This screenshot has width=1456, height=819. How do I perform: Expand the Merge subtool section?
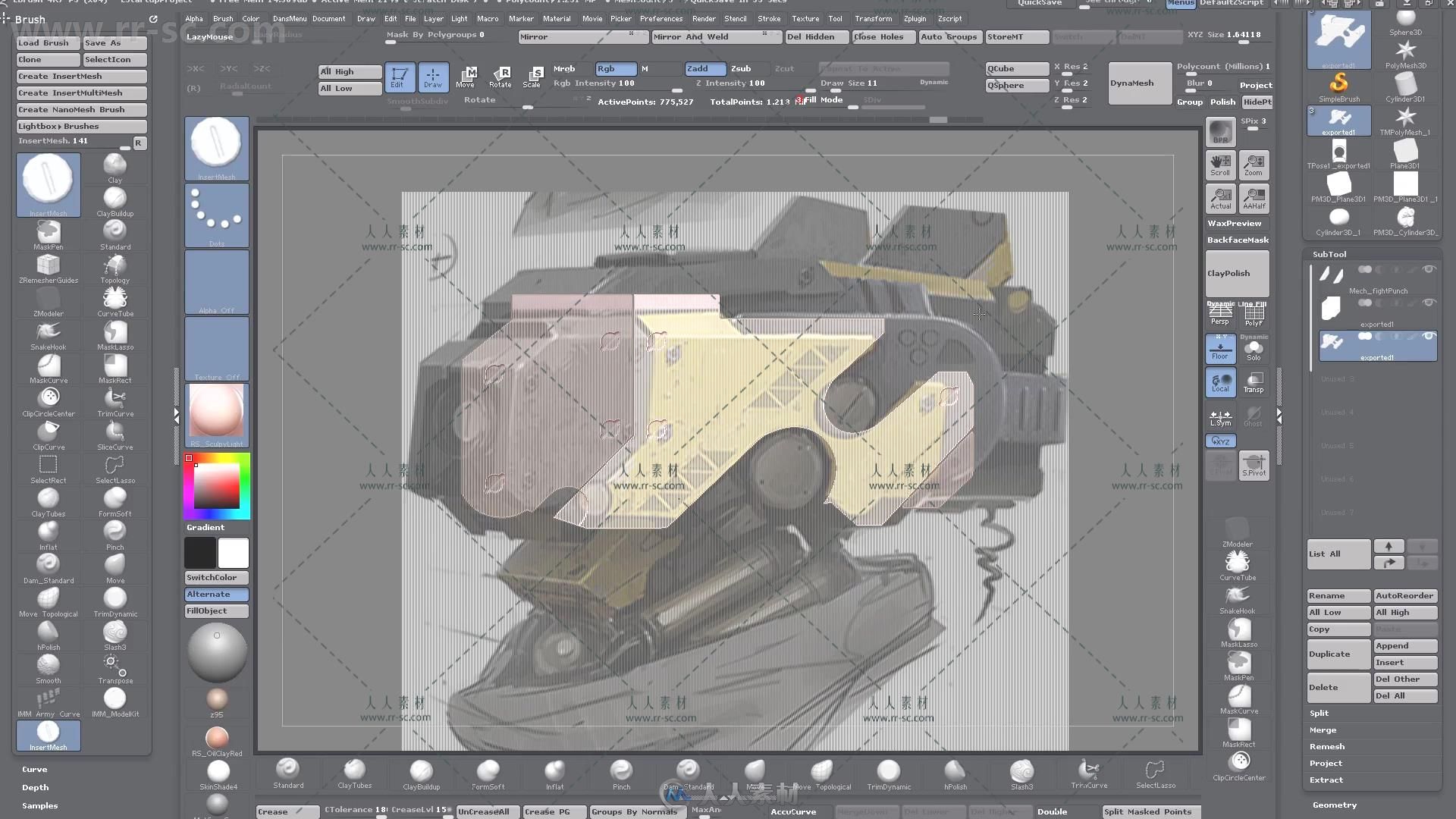(x=1323, y=730)
